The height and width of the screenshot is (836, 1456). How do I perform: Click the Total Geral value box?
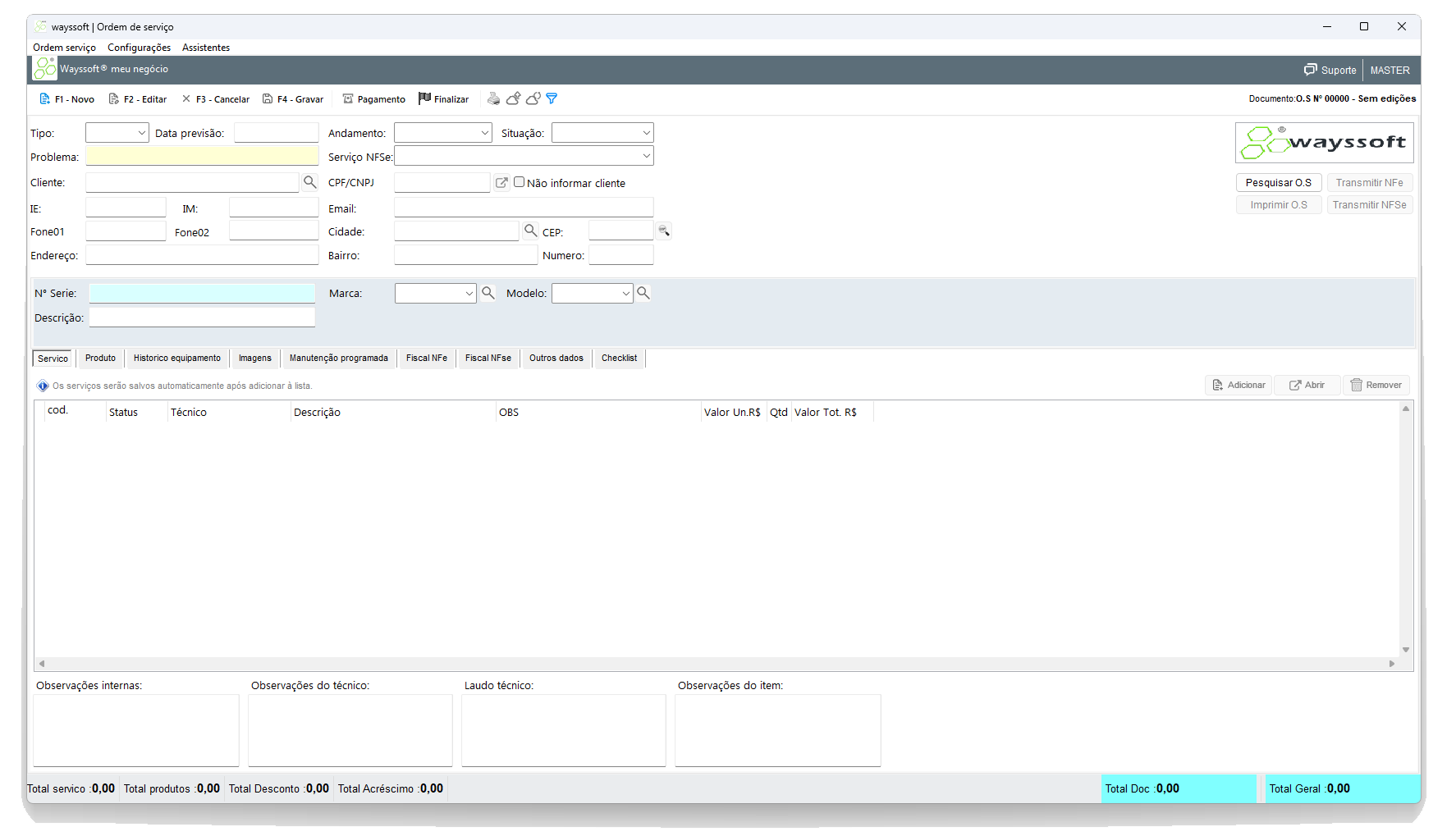[x=1342, y=788]
